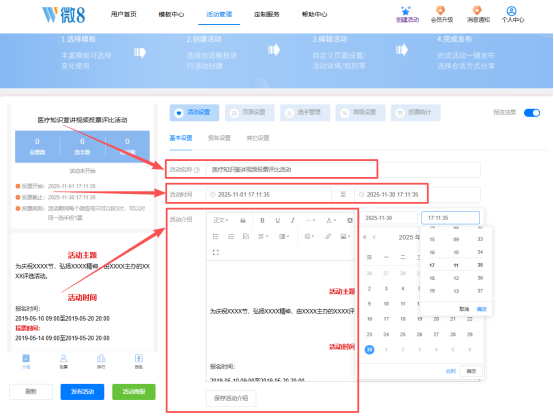Click blue 确定 in the time panel
Viewport: 554px width, 417px height.
(x=481, y=309)
